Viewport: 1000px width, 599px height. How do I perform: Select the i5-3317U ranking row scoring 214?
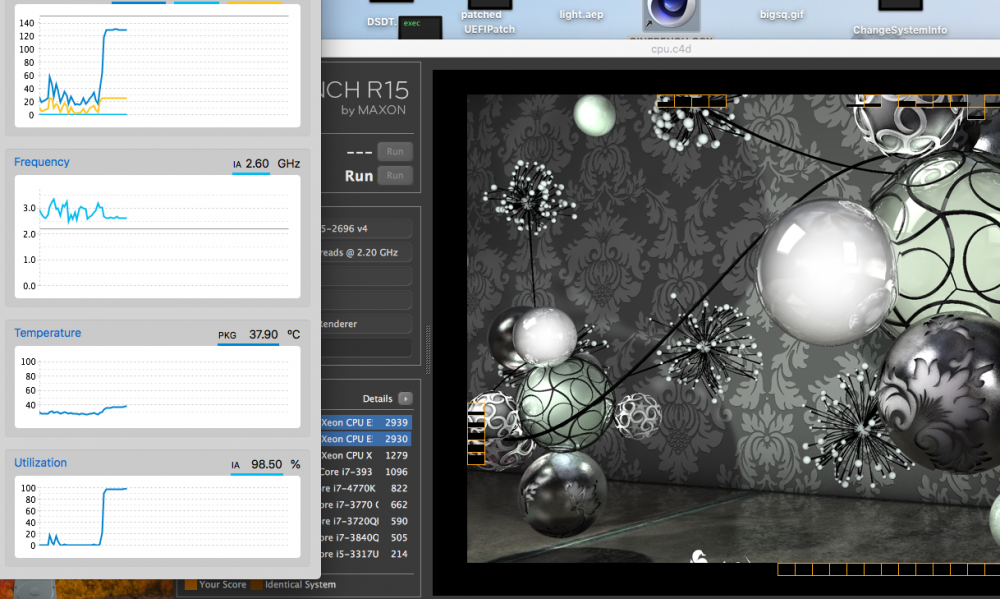(366, 554)
